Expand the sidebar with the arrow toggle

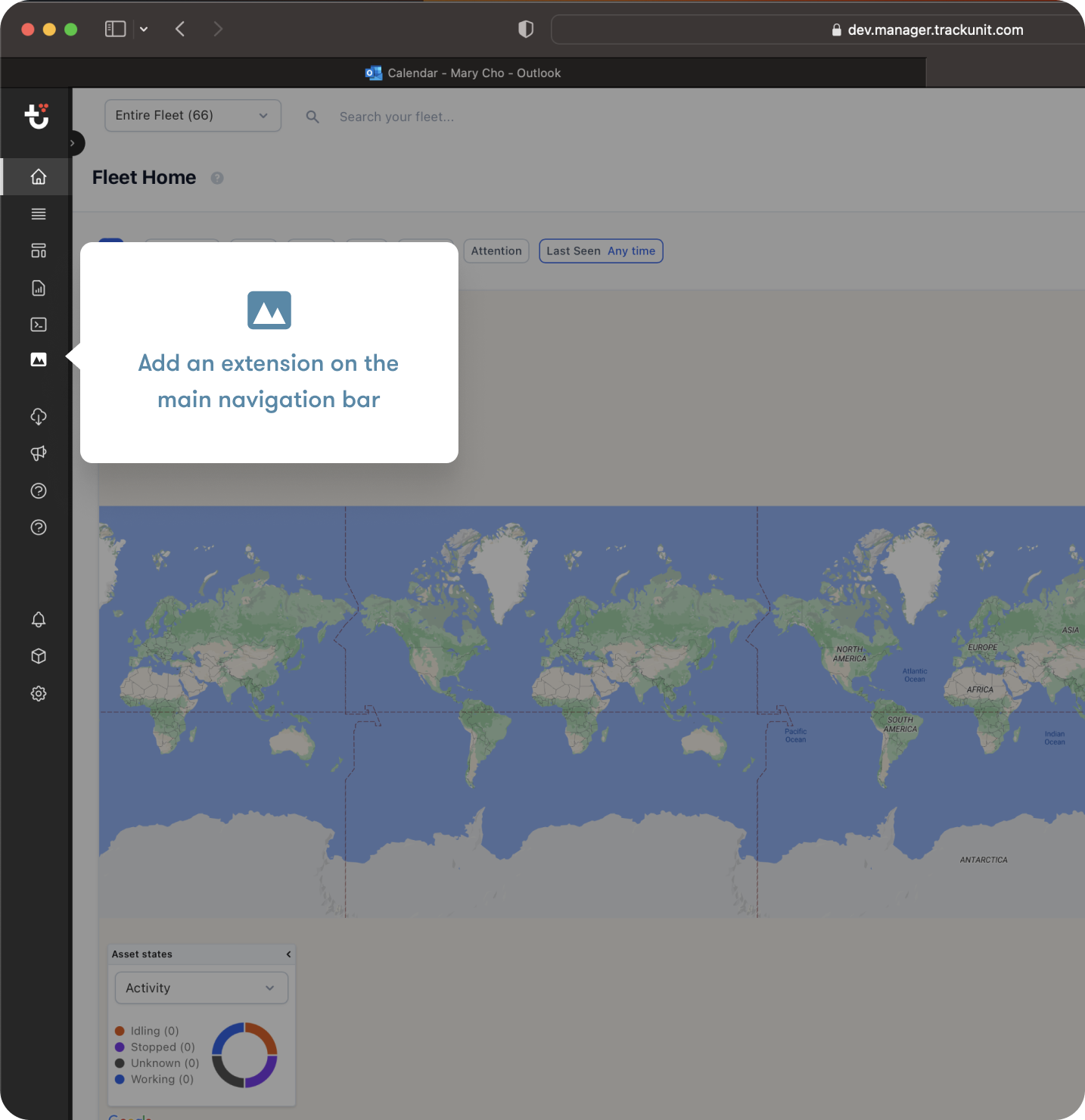[73, 143]
